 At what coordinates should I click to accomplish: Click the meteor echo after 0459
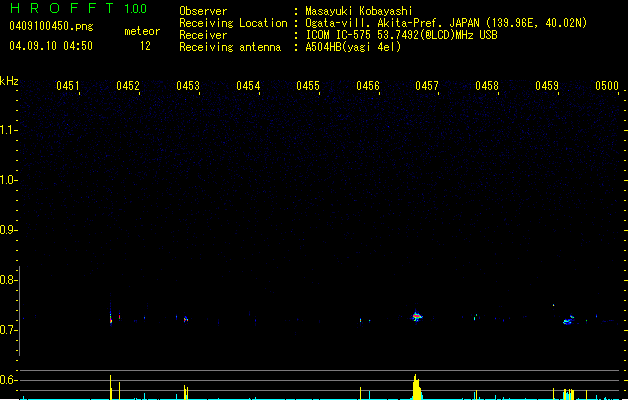568,320
